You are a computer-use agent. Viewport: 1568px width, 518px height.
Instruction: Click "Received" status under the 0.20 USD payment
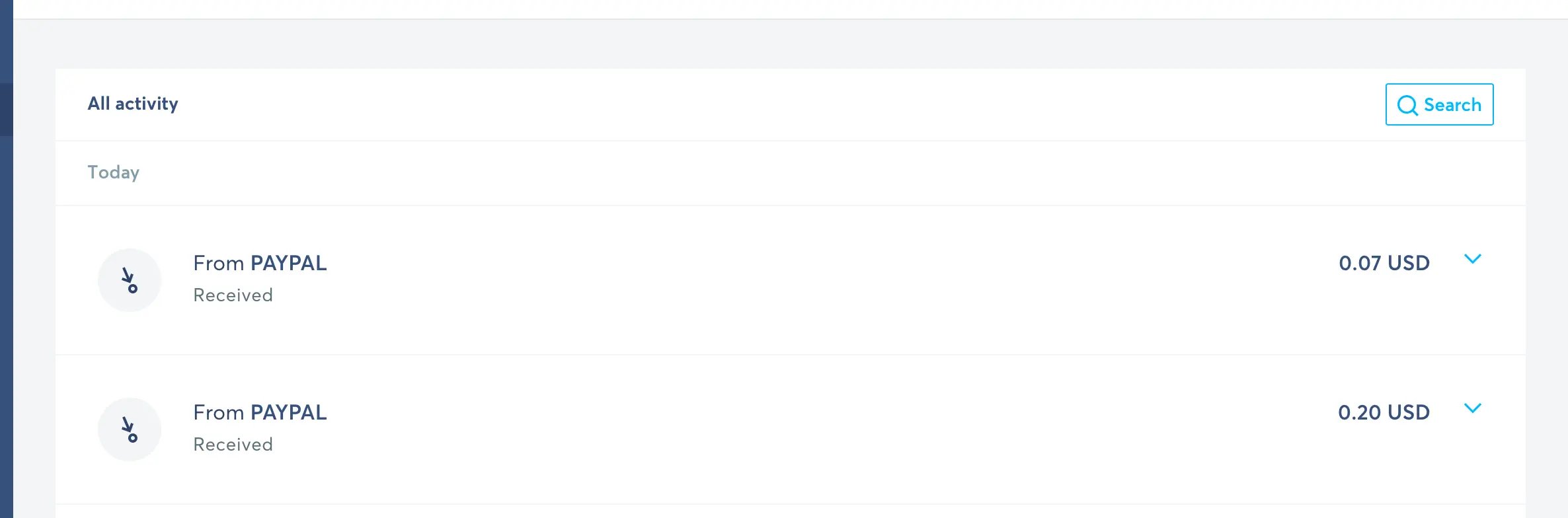pyautogui.click(x=233, y=445)
